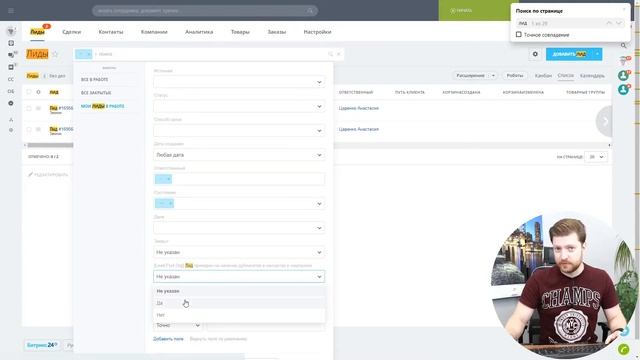Viewport: 640px width, 360px height.
Task: Click the green phone button at bottom right
Action: (x=624, y=349)
